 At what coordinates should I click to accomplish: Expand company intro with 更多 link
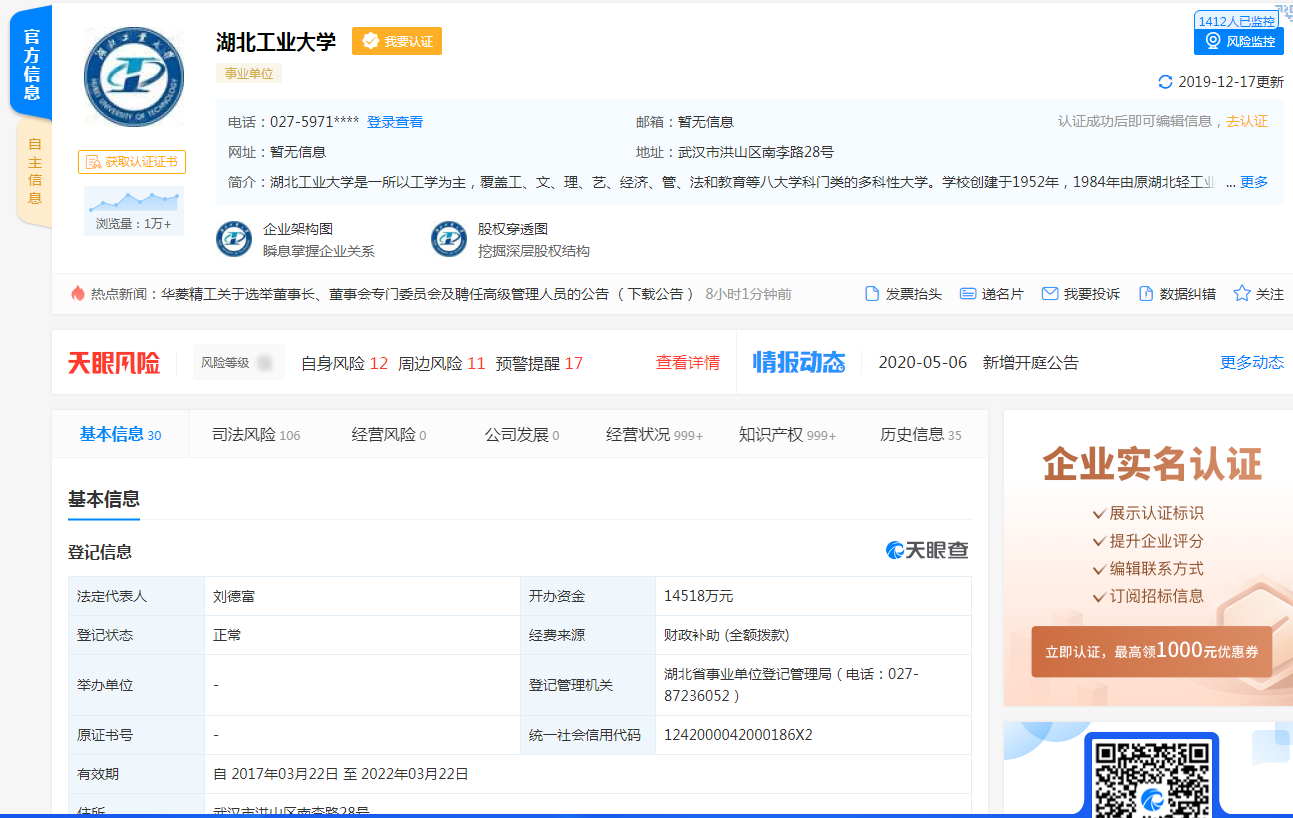coord(1254,182)
